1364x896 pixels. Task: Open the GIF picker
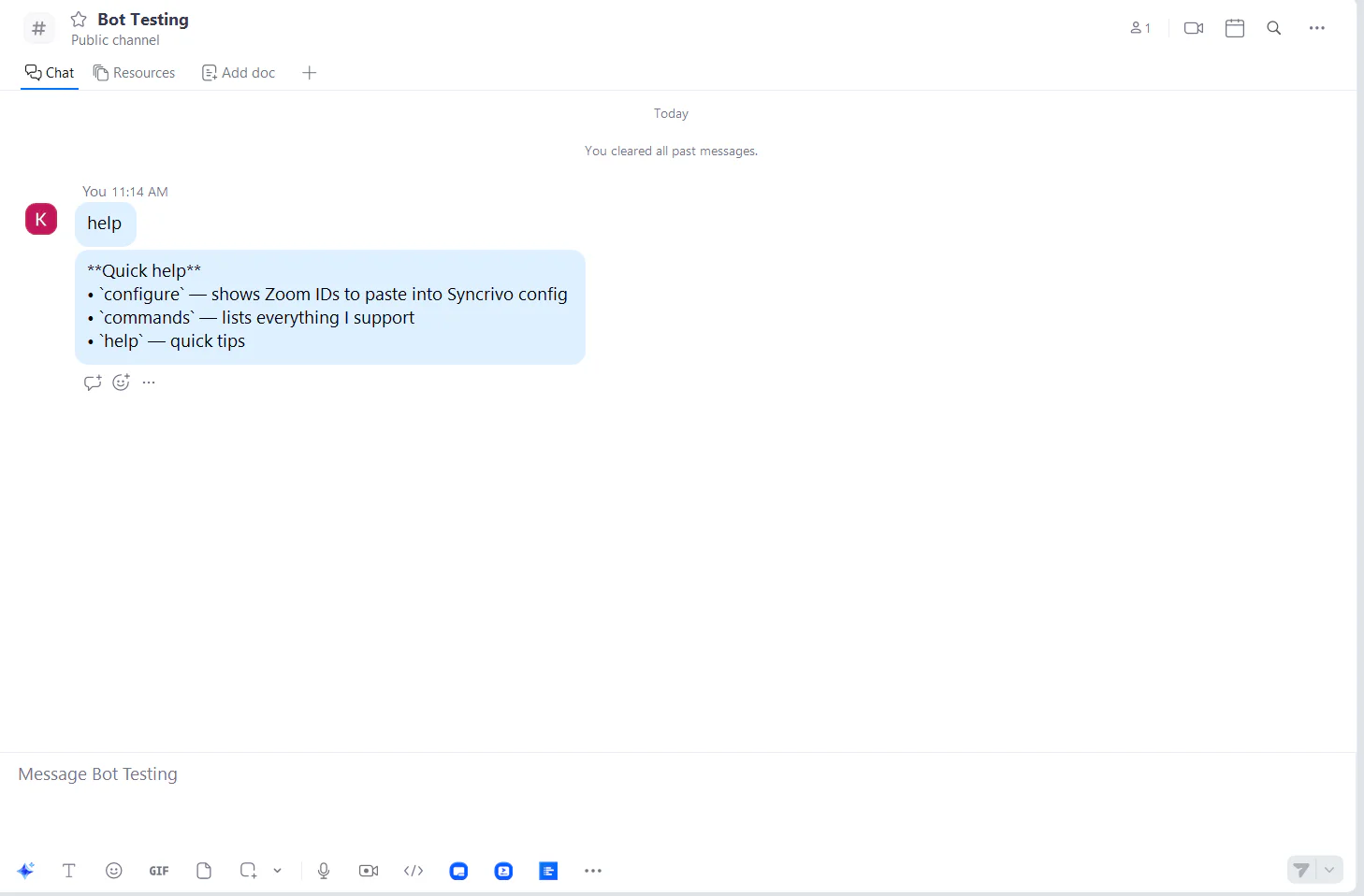point(159,871)
